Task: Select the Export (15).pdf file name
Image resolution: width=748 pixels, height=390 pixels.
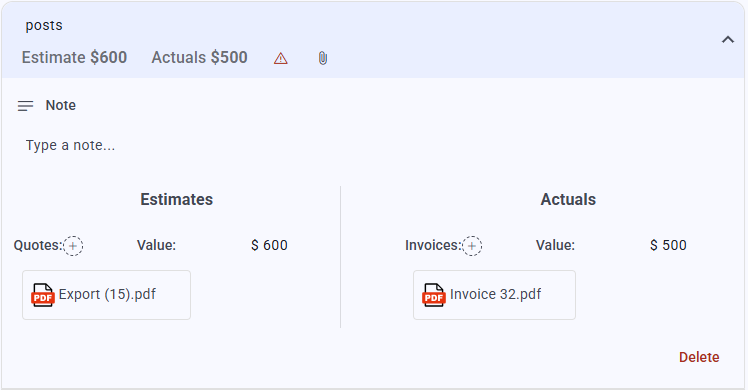Action: pyautogui.click(x=107, y=294)
